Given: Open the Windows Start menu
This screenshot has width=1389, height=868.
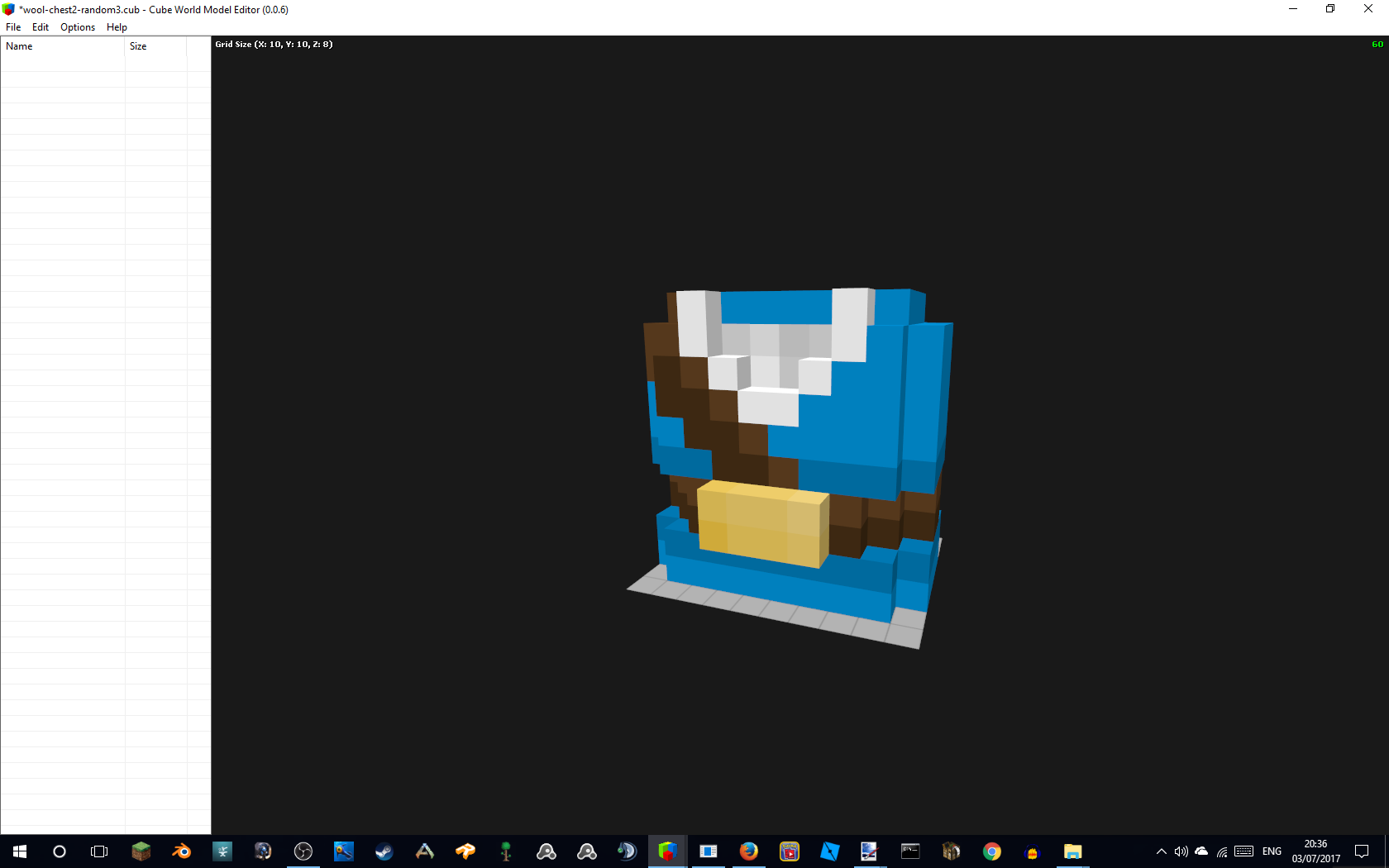Looking at the screenshot, I should [18, 851].
